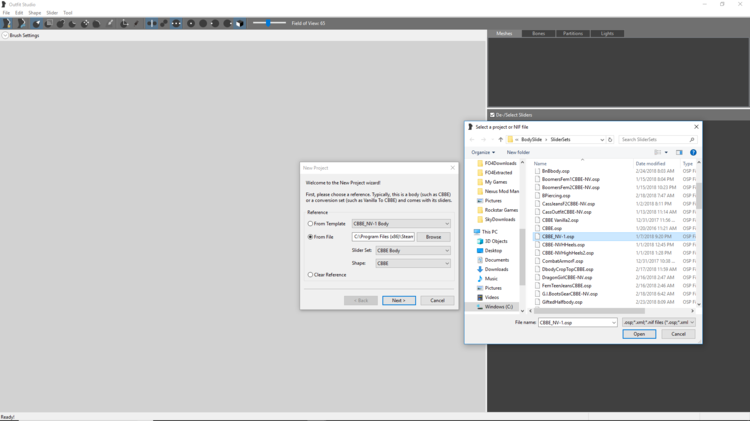
Task: Click the Search SliderSets field
Action: 657,140
